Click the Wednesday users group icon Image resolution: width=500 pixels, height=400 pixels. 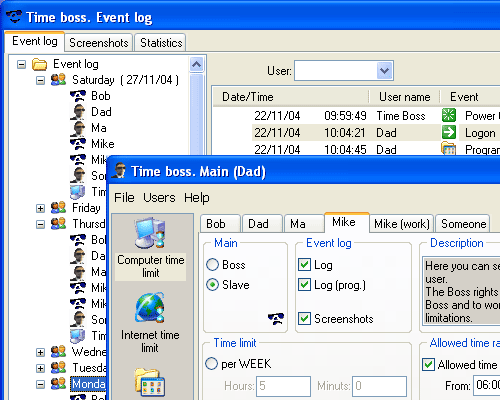(x=58, y=352)
